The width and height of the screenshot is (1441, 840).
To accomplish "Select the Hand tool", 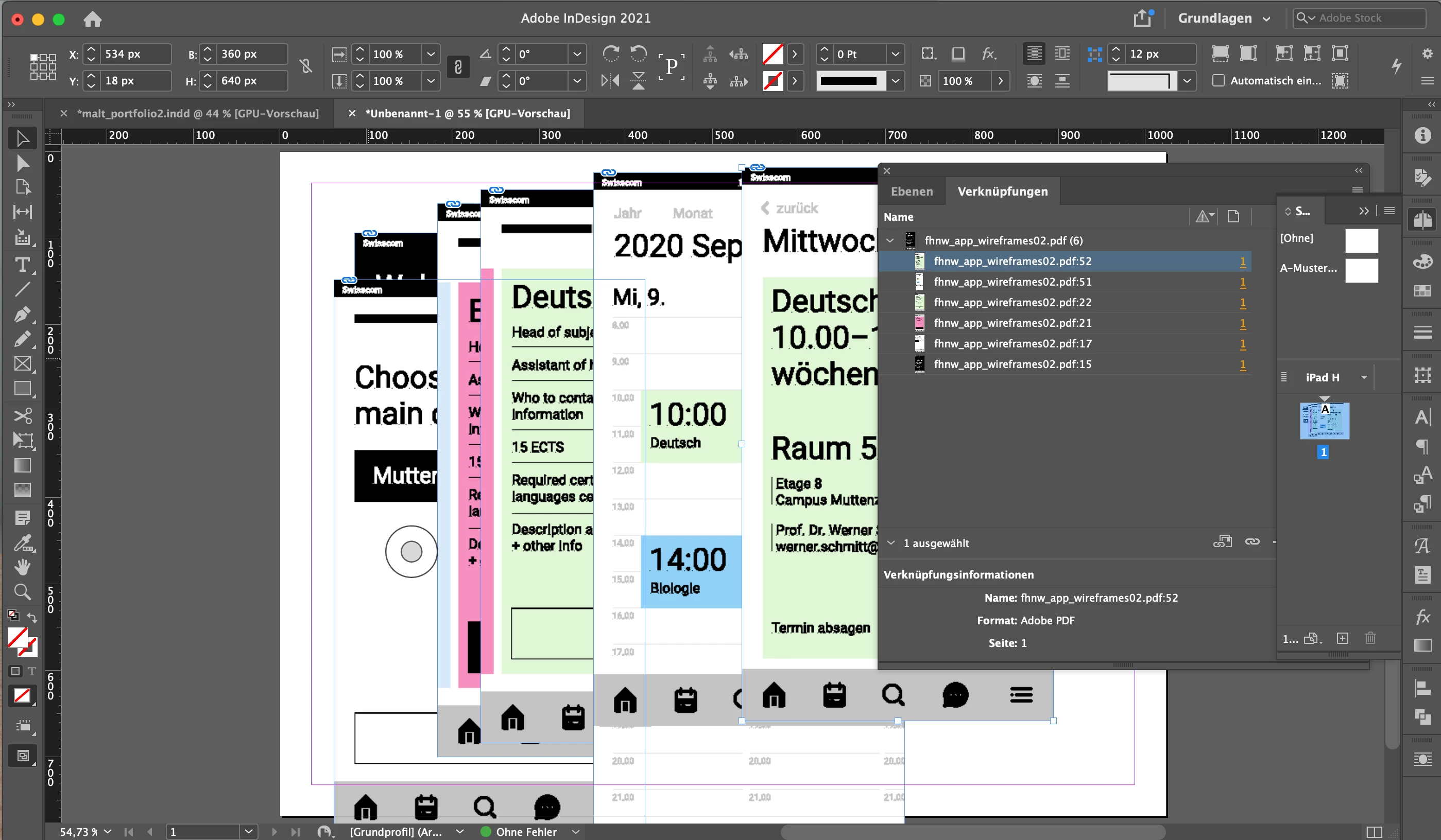I will [22, 567].
